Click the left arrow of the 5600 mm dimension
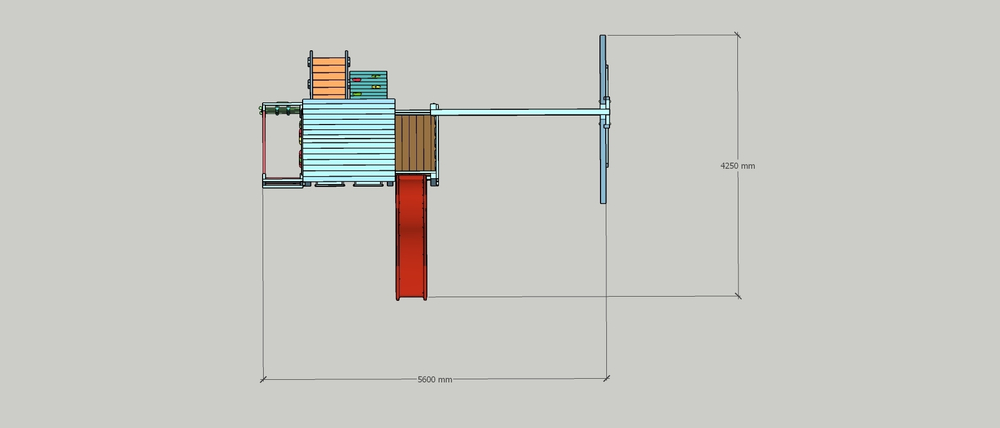Viewport: 1000px width, 428px height. click(264, 379)
